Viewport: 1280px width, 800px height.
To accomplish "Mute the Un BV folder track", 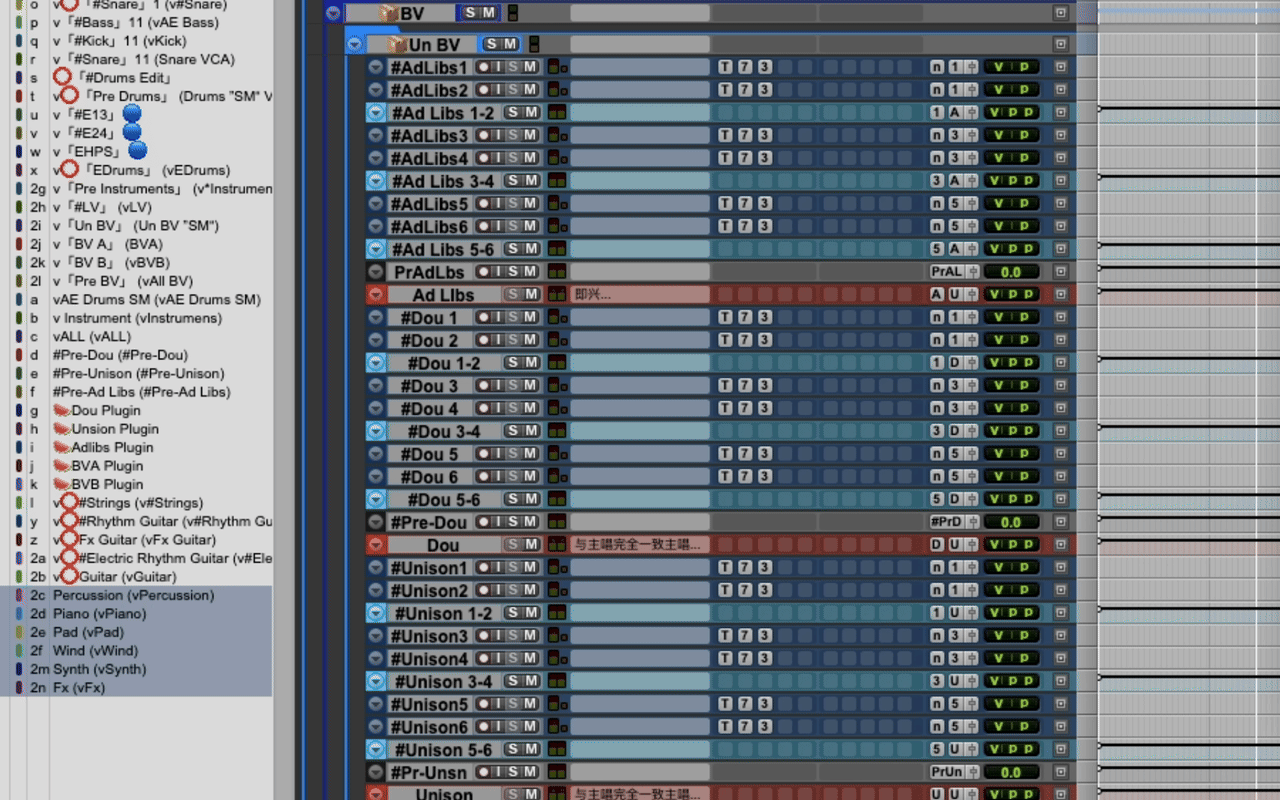I will pyautogui.click(x=510, y=44).
